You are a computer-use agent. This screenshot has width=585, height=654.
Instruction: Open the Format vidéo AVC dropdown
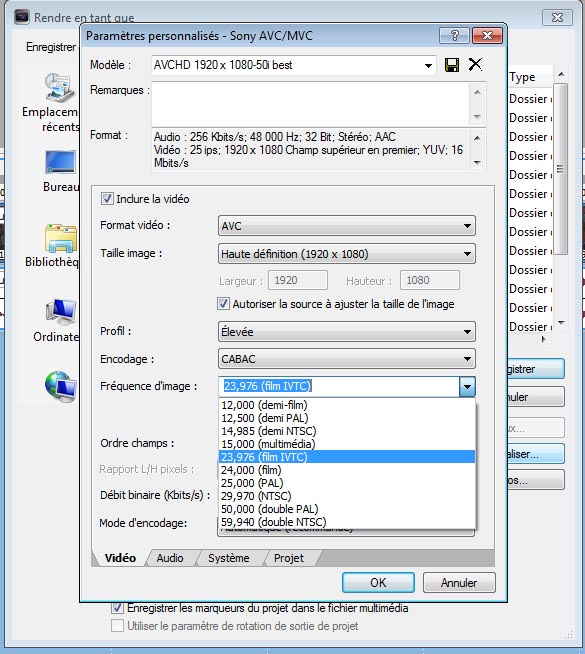click(x=346, y=226)
